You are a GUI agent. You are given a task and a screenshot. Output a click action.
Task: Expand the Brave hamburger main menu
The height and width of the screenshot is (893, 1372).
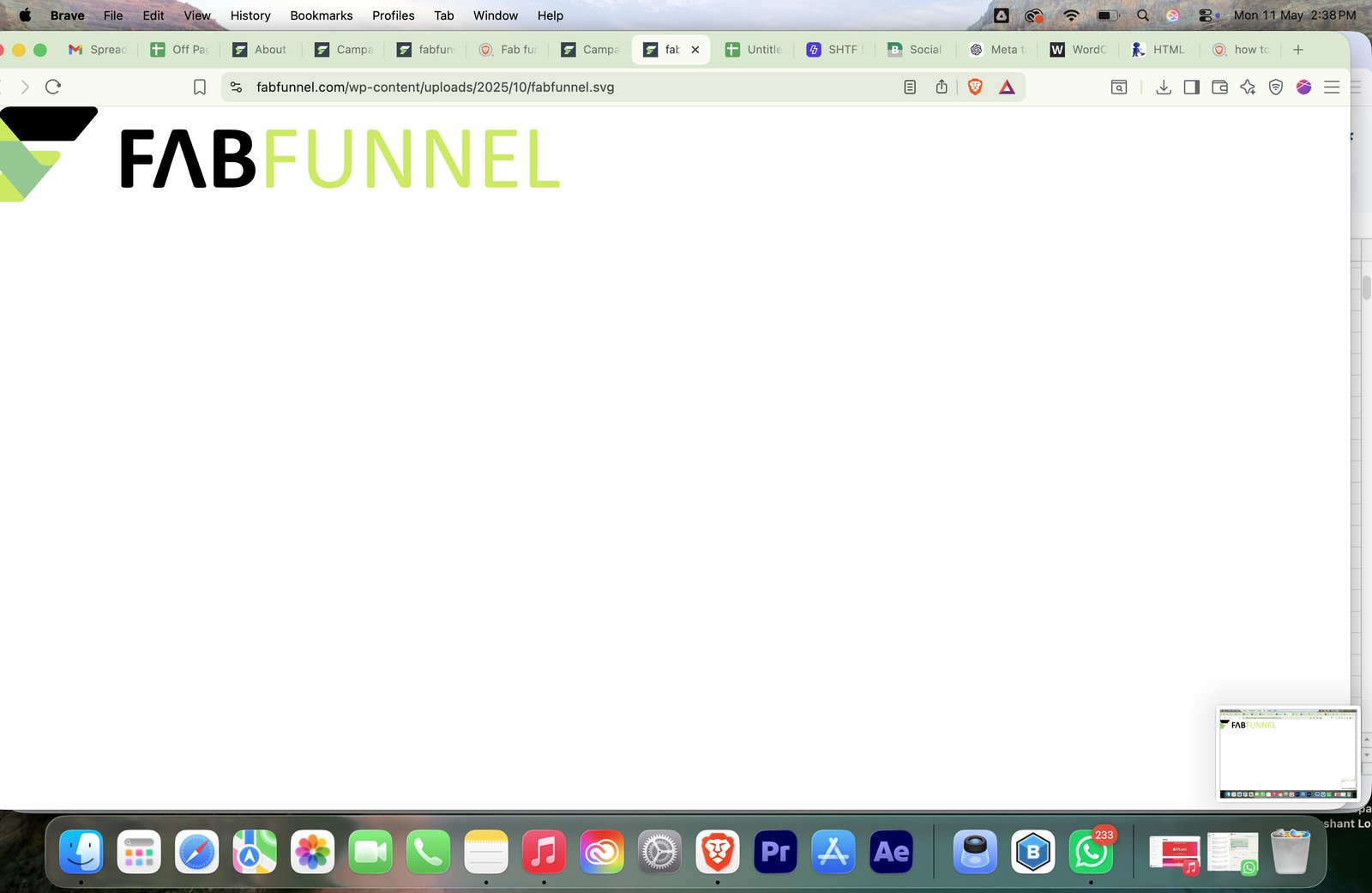(x=1332, y=87)
